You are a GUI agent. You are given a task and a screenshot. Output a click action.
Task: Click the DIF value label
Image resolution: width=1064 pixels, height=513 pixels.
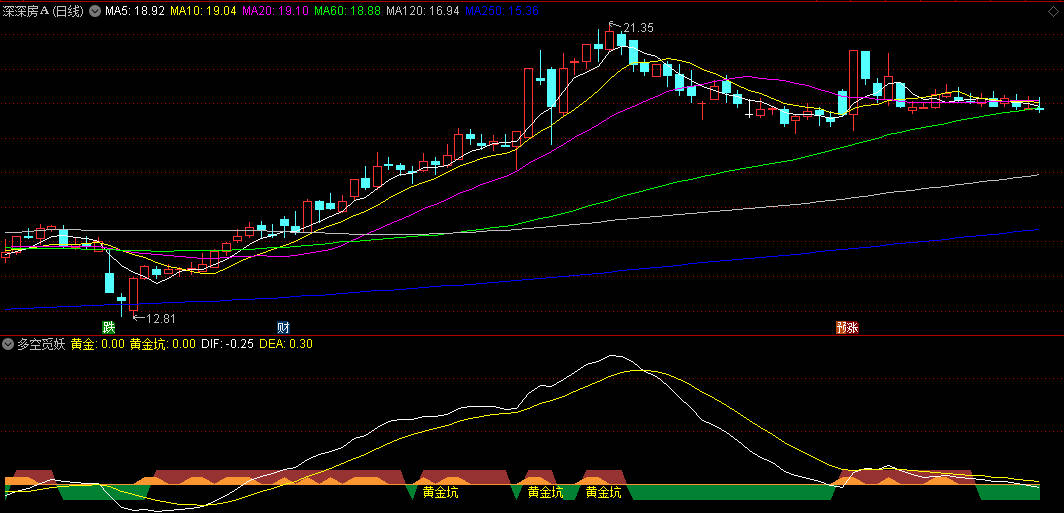(x=226, y=344)
